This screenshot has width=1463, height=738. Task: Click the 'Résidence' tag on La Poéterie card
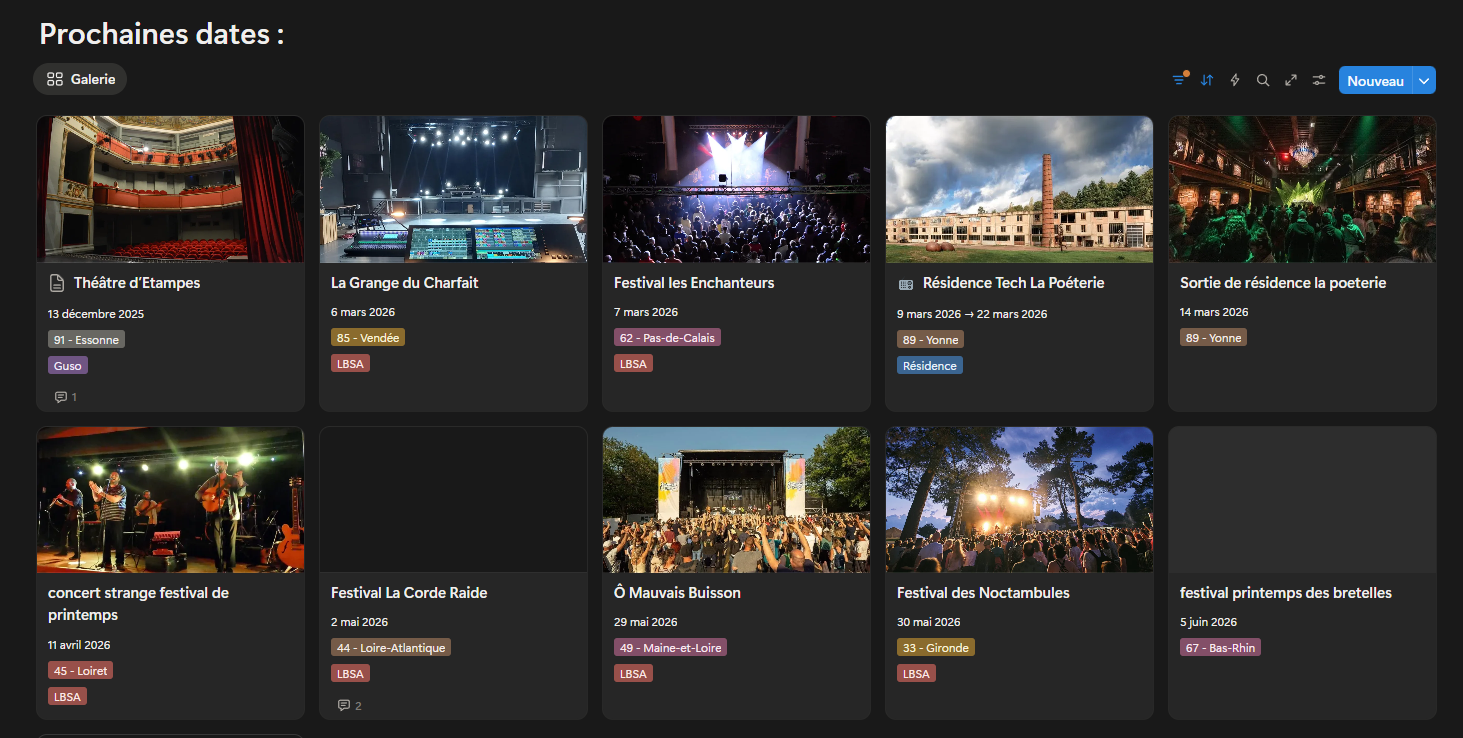point(929,365)
